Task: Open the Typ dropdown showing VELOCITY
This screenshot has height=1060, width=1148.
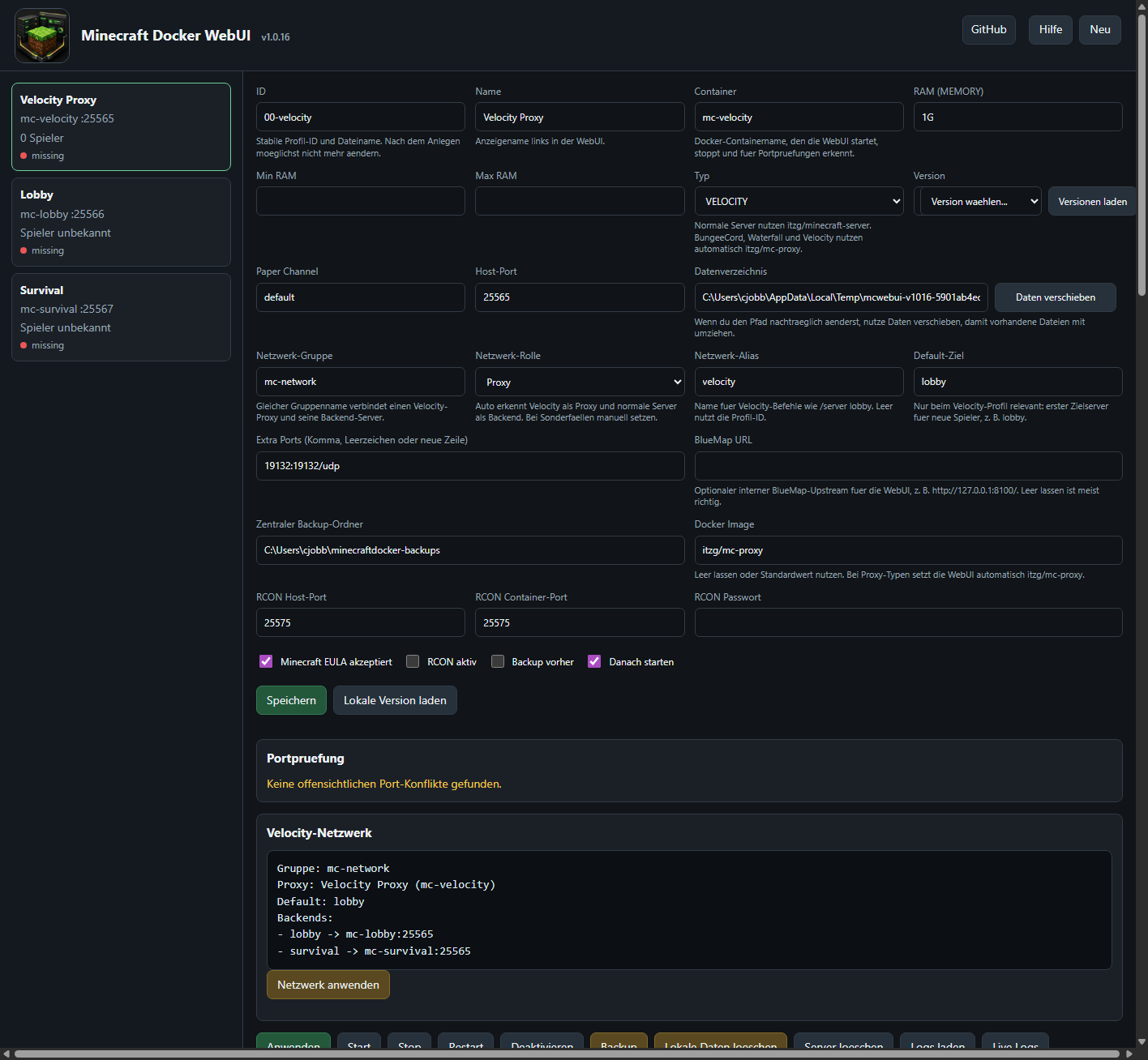Action: [x=799, y=201]
